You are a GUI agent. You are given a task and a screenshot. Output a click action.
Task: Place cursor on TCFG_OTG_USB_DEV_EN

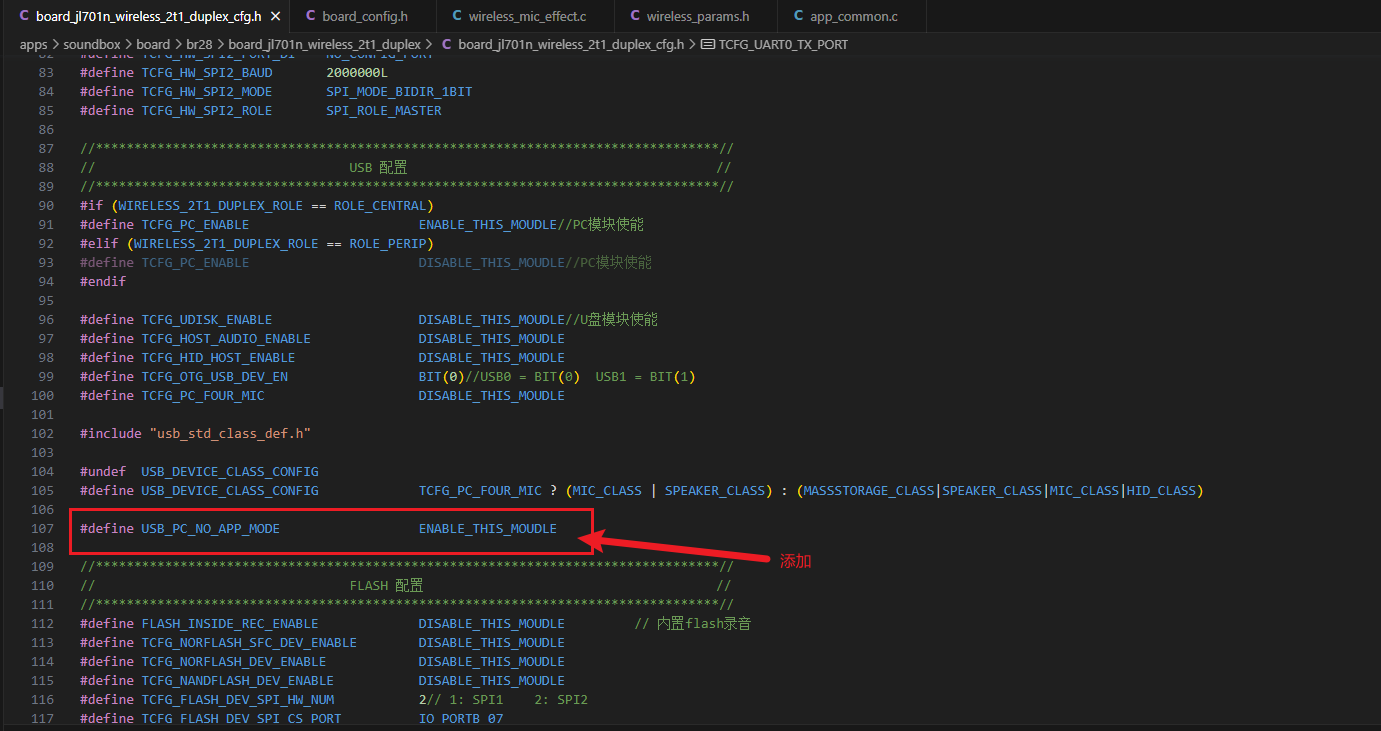click(214, 376)
